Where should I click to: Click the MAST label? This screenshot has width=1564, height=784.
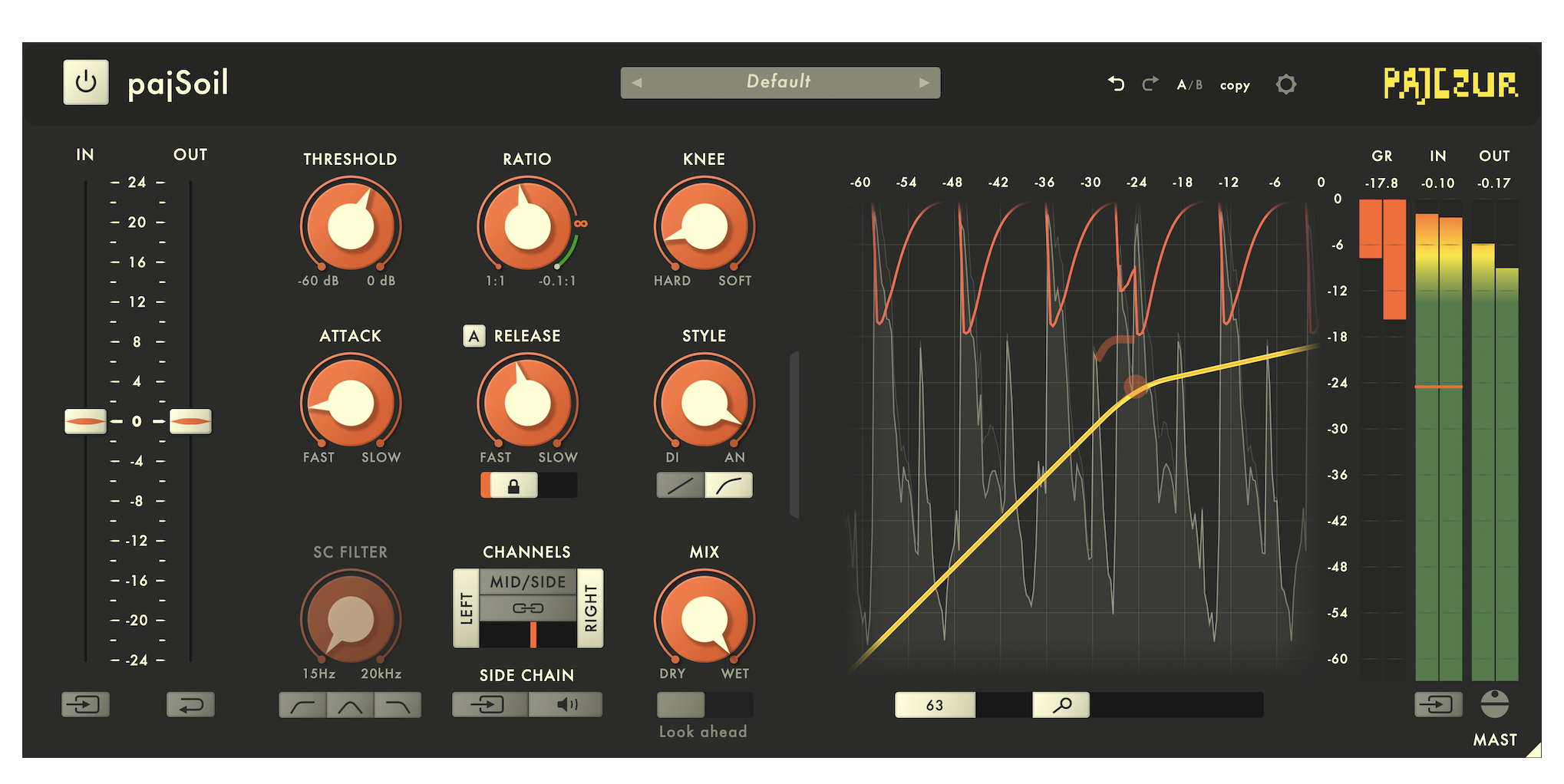pos(1495,740)
